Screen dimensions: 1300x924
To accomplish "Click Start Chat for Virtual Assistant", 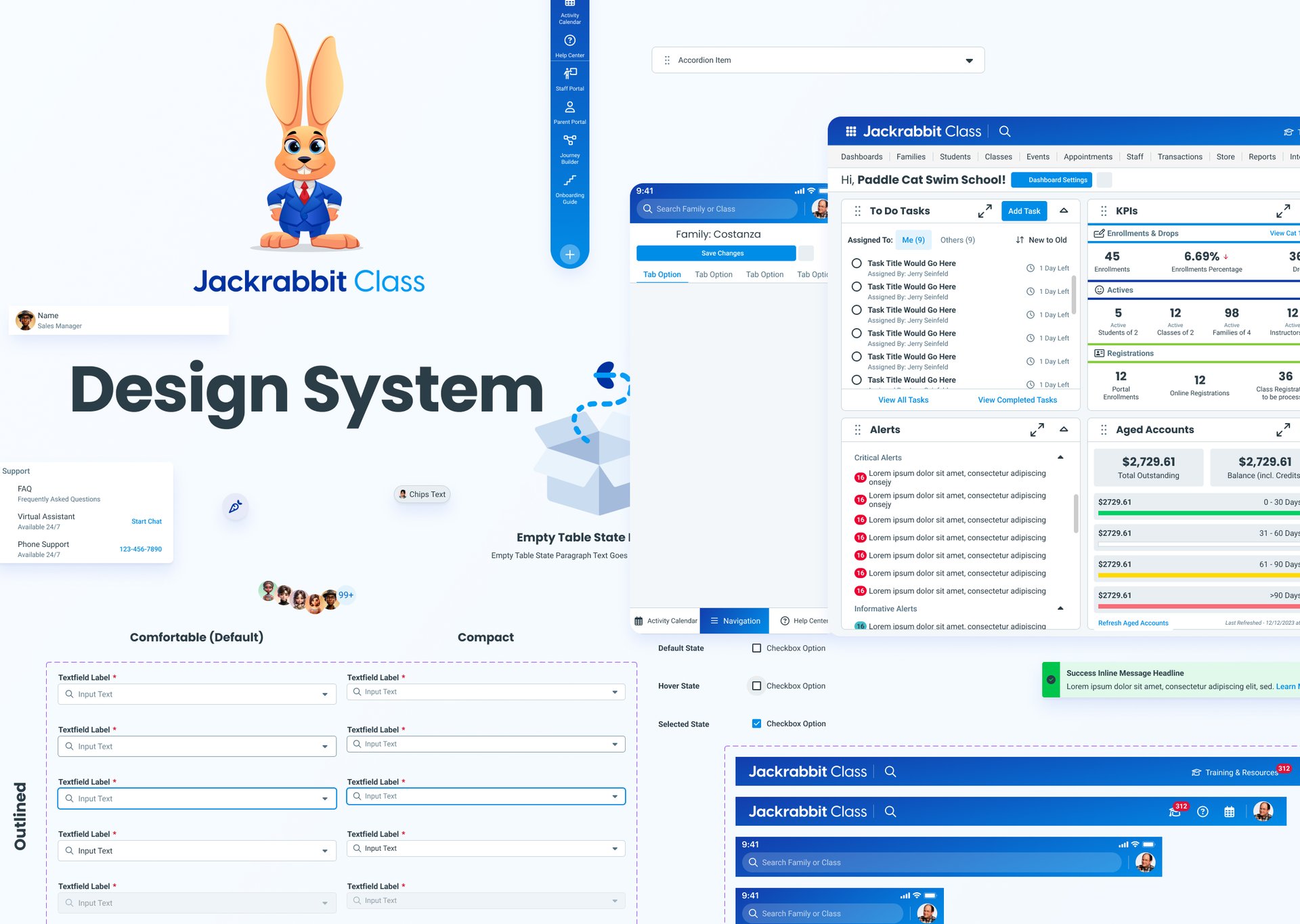I will [146, 522].
